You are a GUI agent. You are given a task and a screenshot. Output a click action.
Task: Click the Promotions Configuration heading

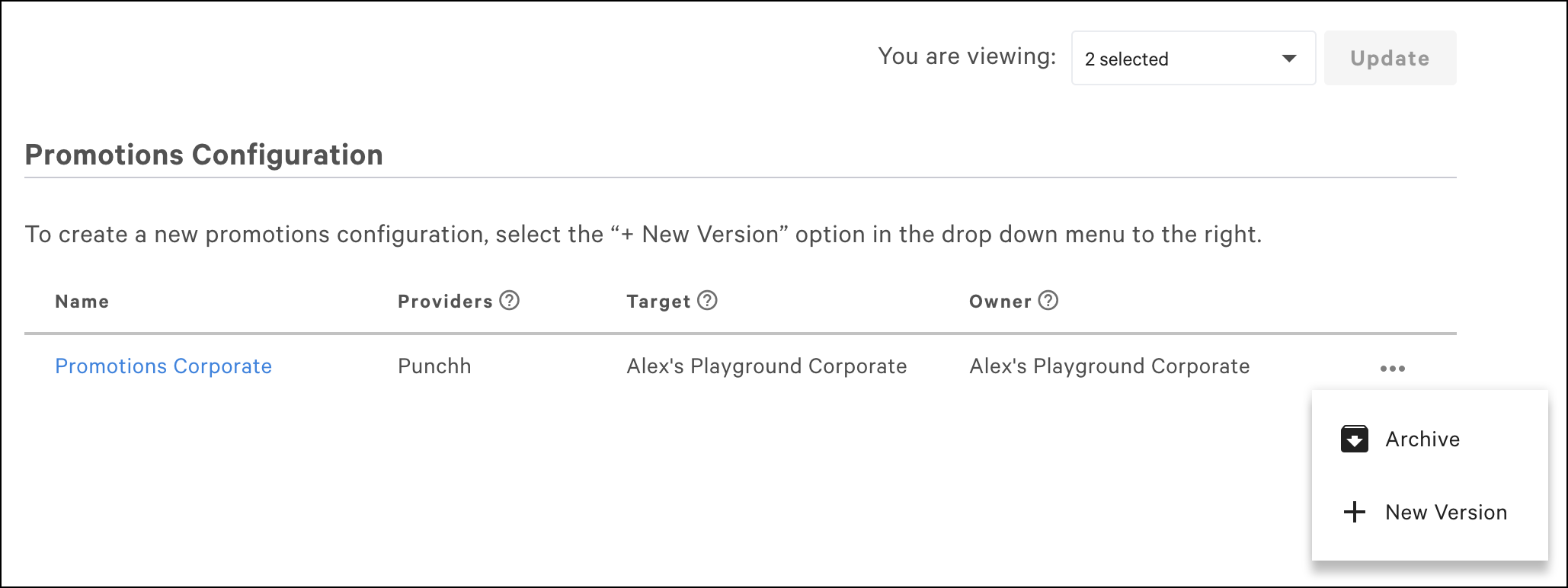coord(203,155)
